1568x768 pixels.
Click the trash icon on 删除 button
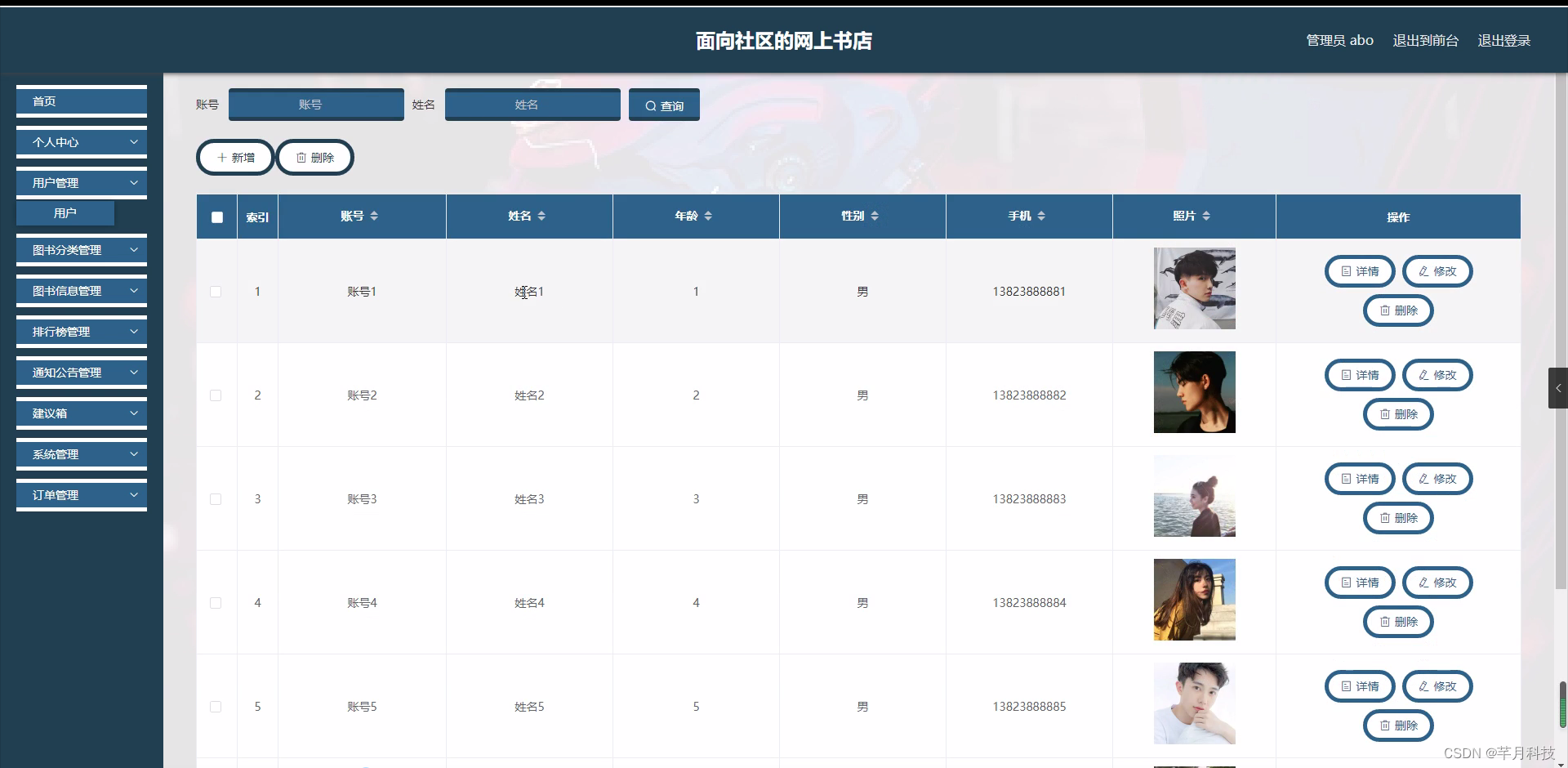click(x=302, y=157)
